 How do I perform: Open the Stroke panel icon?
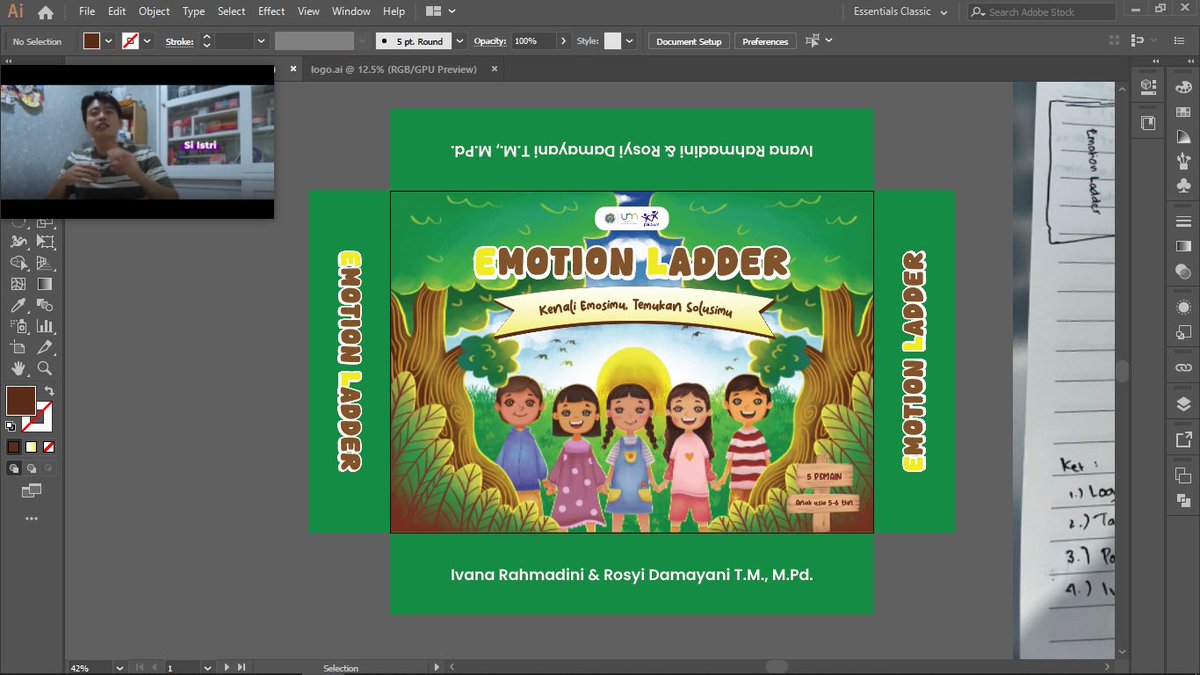1184,219
